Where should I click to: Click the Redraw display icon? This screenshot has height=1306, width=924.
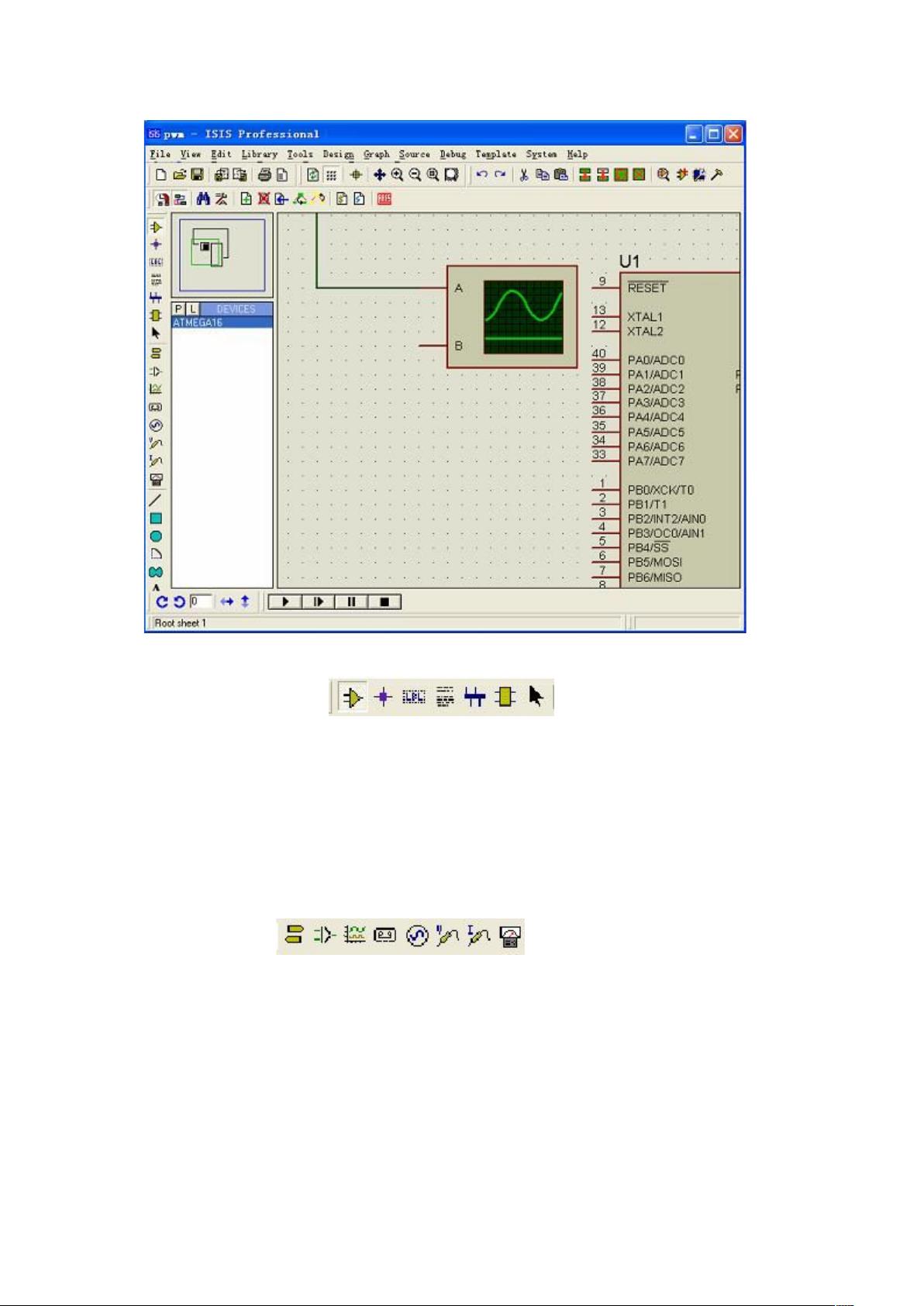point(312,175)
